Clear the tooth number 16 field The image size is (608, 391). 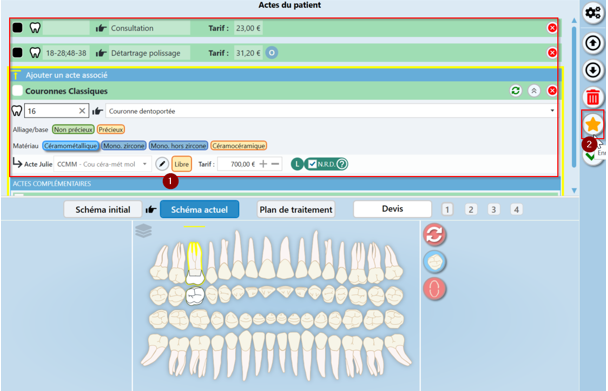click(x=82, y=111)
